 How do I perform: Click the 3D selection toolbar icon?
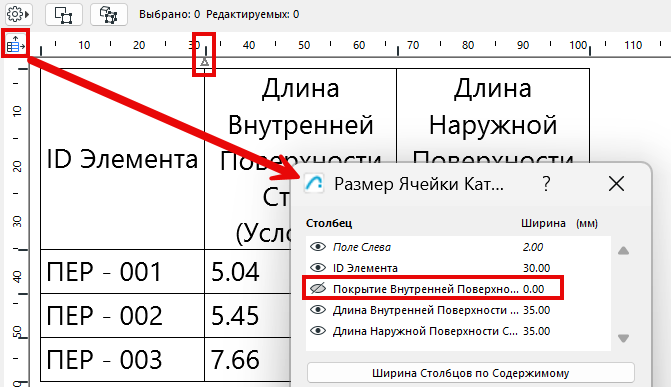coord(109,15)
